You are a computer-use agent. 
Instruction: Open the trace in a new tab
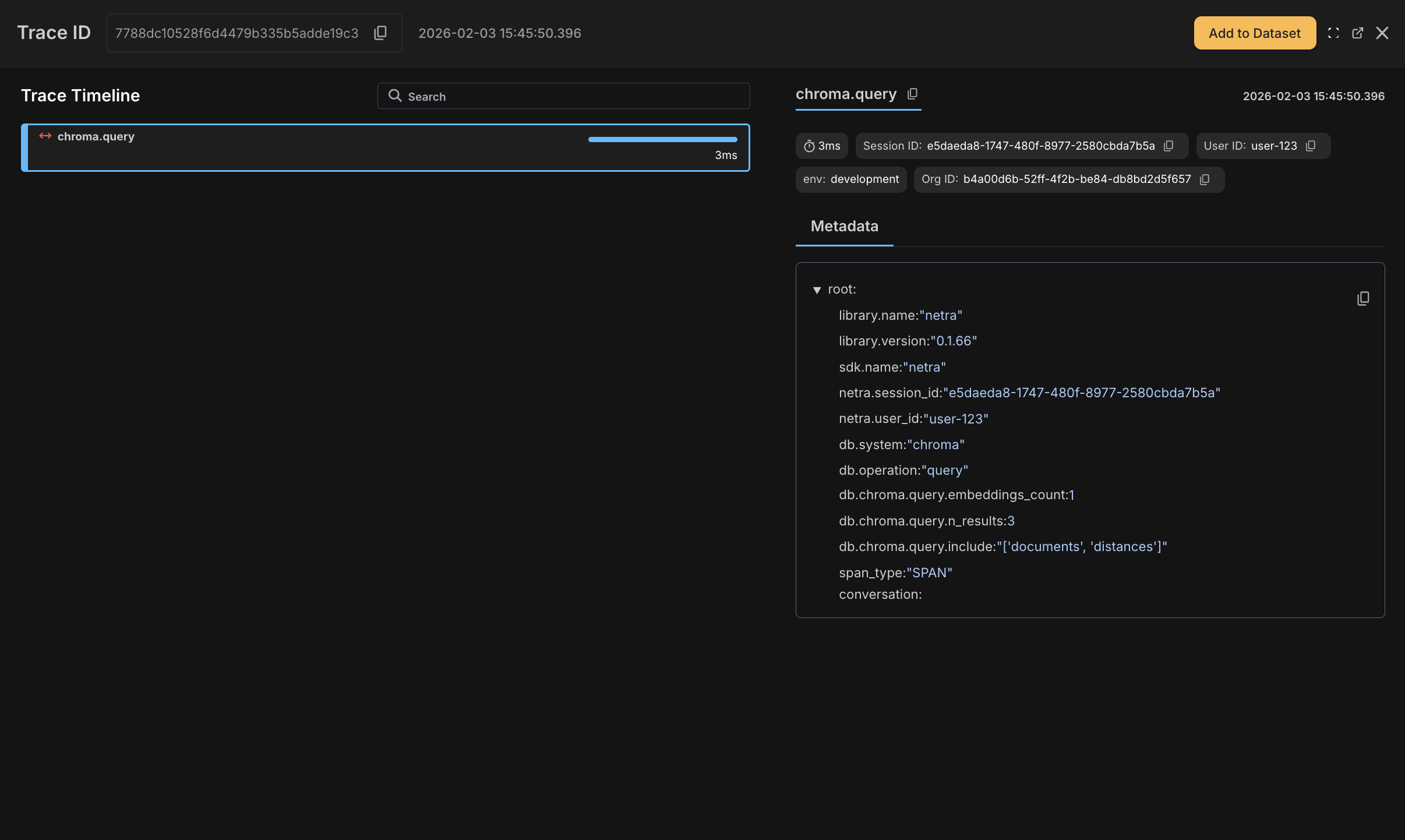click(x=1358, y=33)
